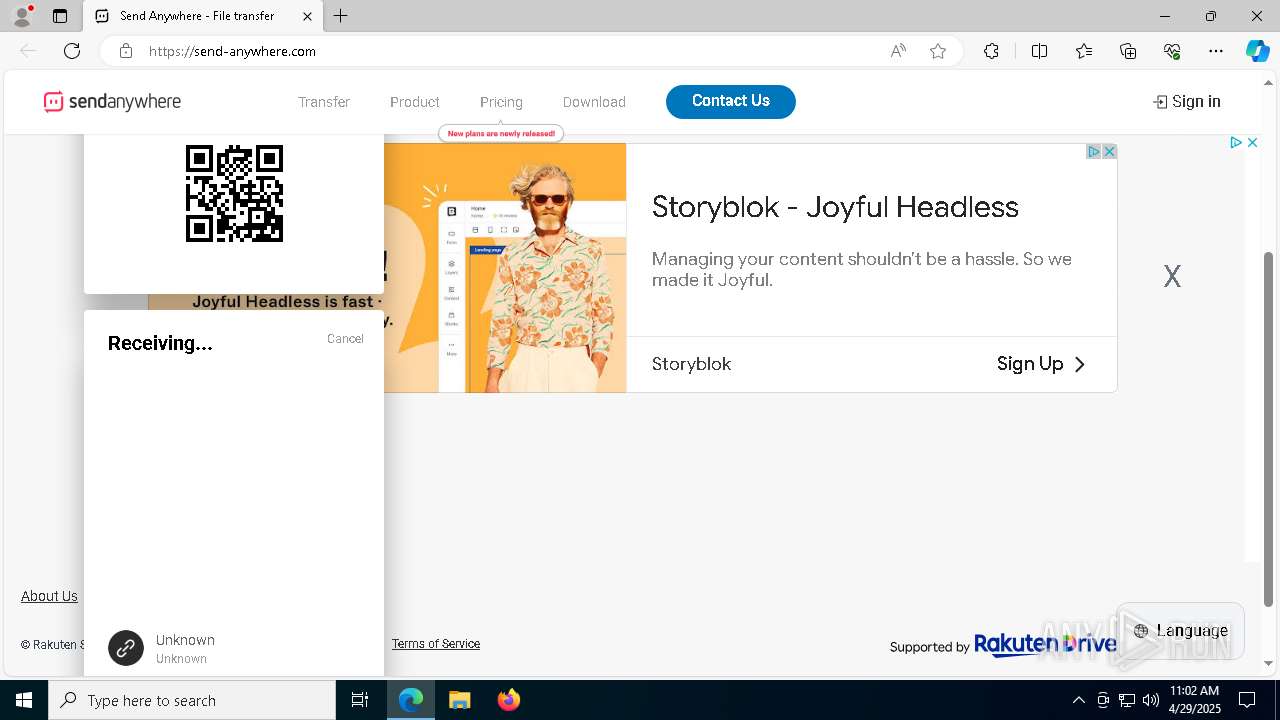View site information lock icon

coord(125,51)
